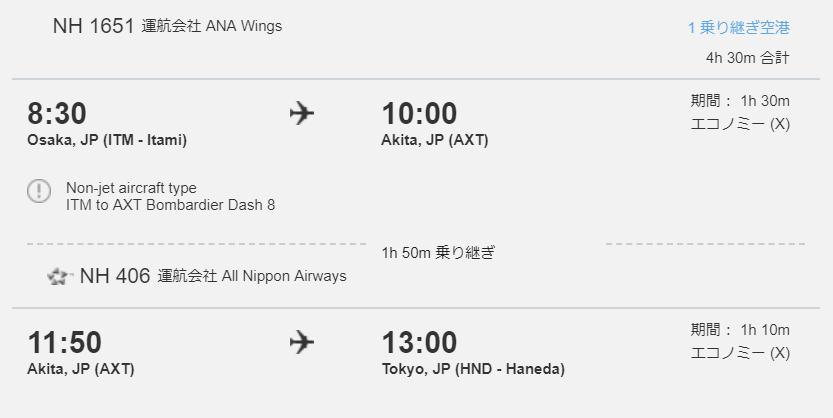Click the 10:00 arrival time at Akita

coord(419,114)
